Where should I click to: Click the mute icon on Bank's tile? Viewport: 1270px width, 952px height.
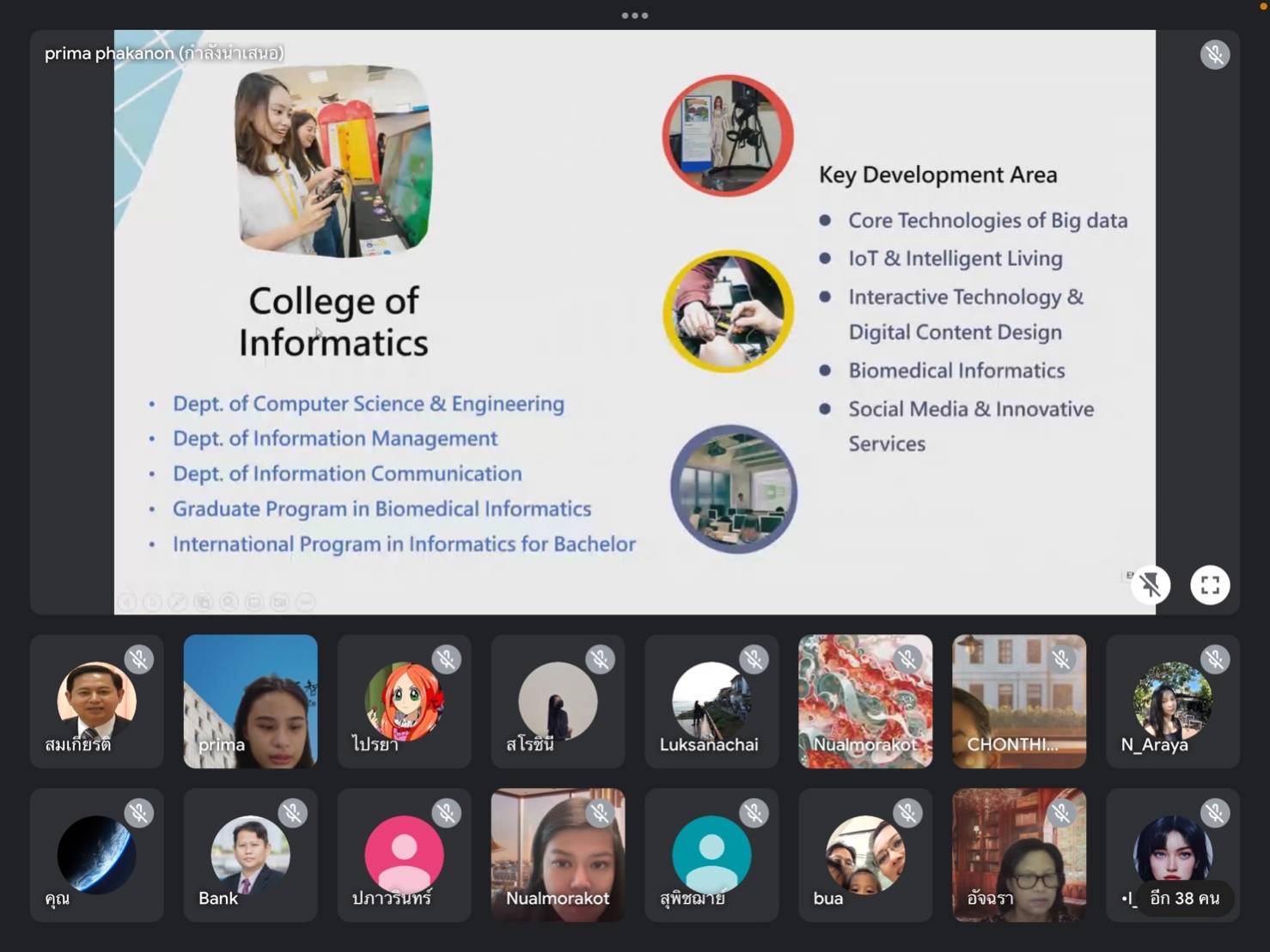coord(292,814)
